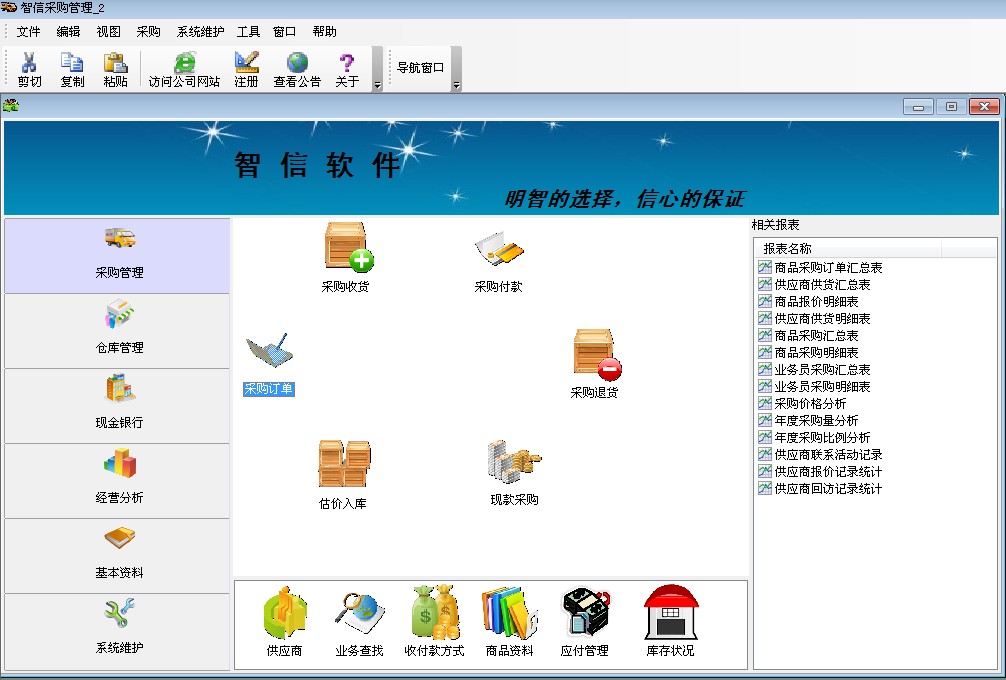Expand overflow arrow next to 导航窗口

[x=457, y=86]
